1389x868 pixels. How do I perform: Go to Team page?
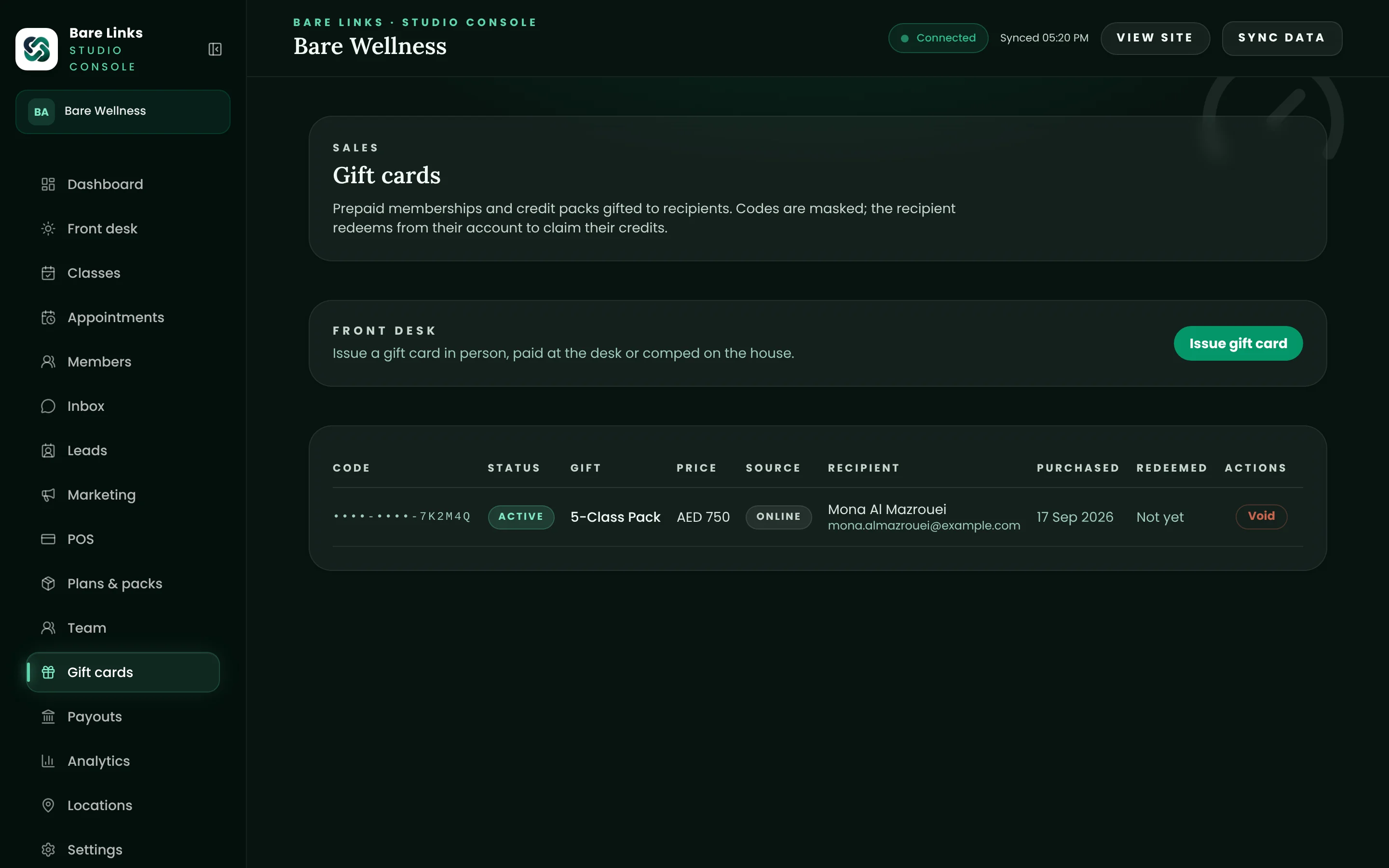click(x=123, y=628)
